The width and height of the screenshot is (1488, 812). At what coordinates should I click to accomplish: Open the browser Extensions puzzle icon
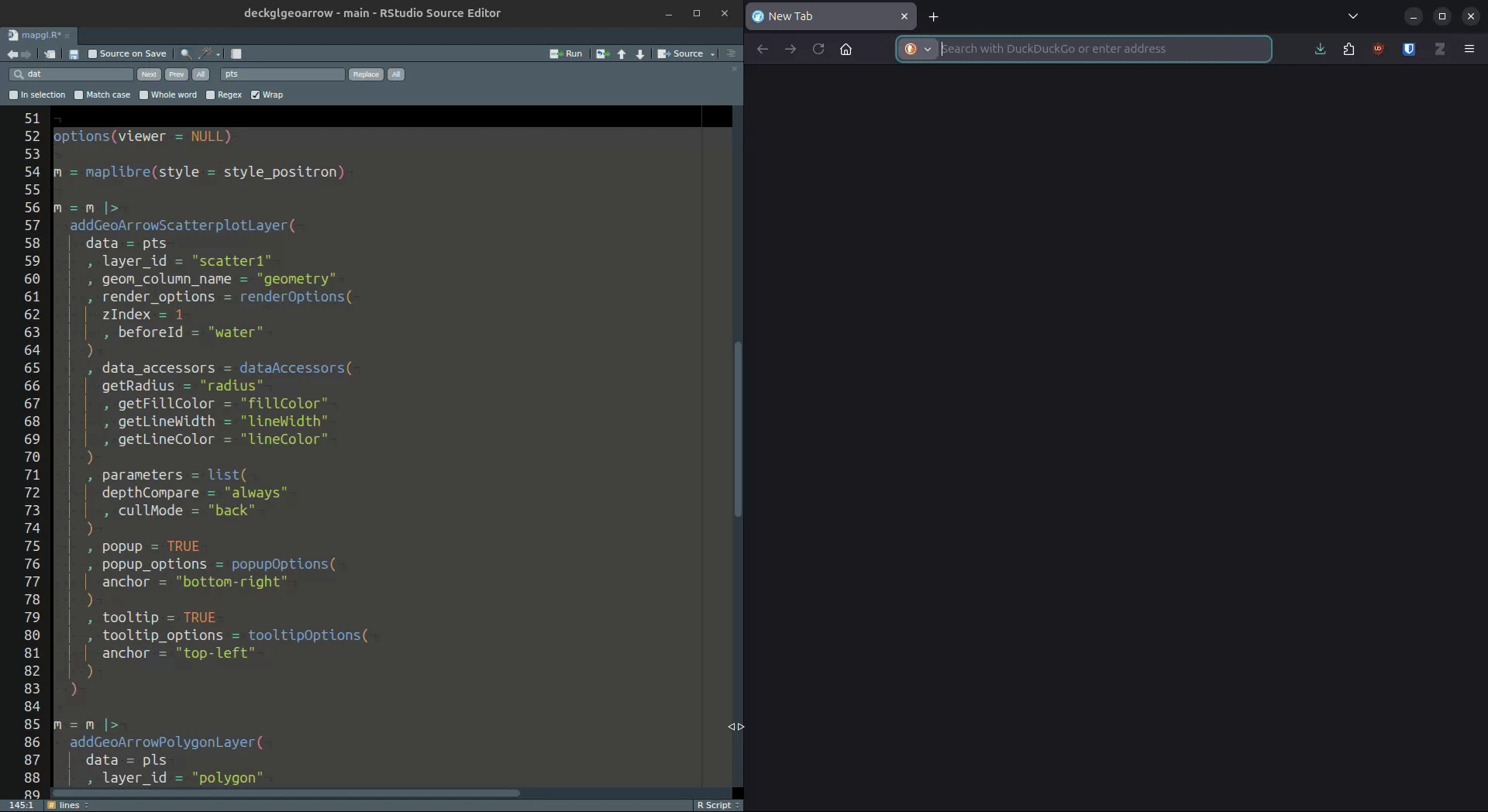tap(1348, 49)
